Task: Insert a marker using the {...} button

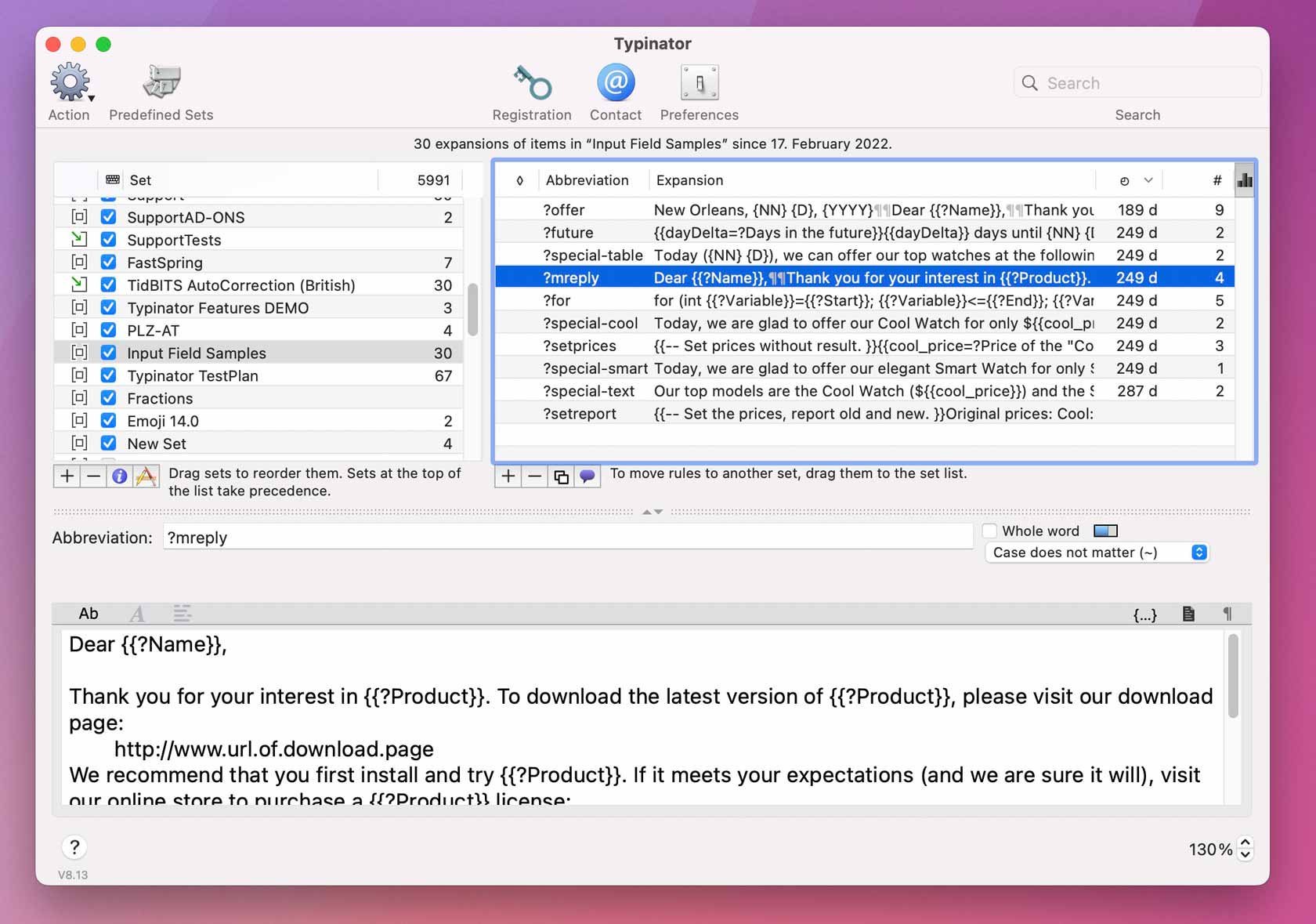Action: [1145, 614]
